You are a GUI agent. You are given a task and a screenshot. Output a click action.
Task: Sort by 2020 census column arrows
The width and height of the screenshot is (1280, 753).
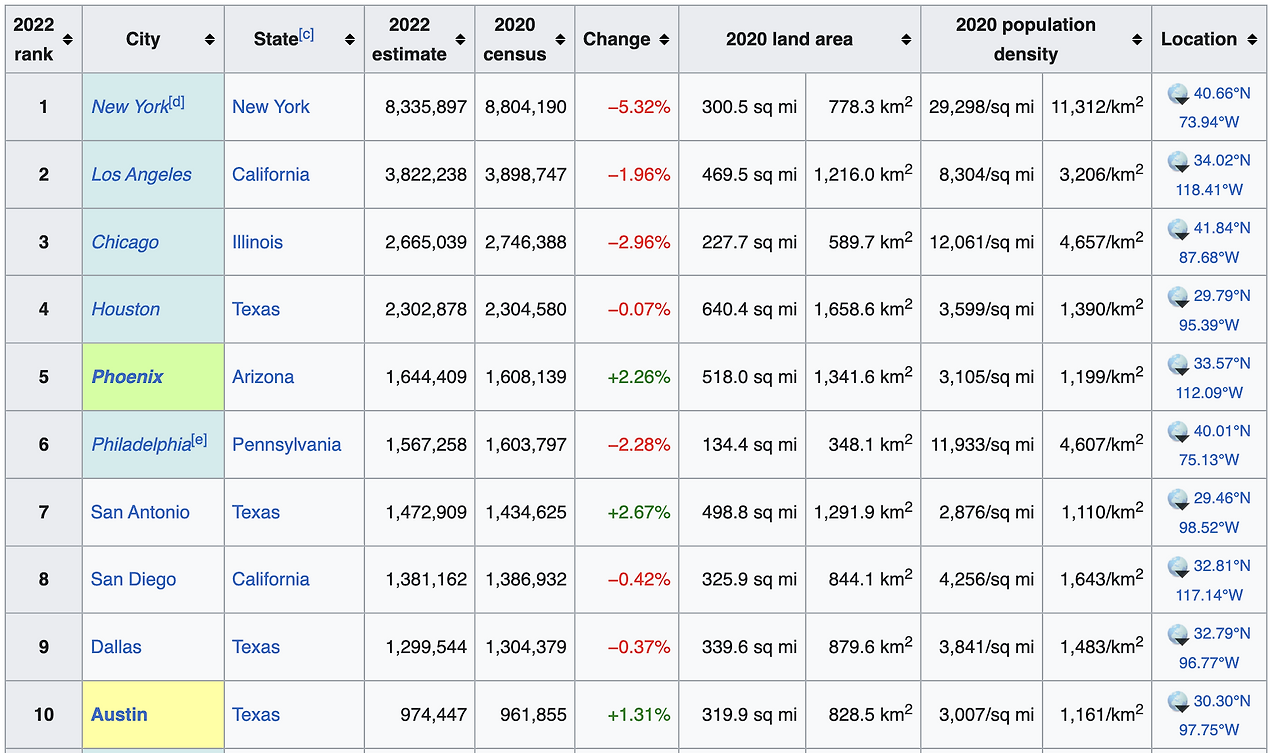tap(560, 39)
